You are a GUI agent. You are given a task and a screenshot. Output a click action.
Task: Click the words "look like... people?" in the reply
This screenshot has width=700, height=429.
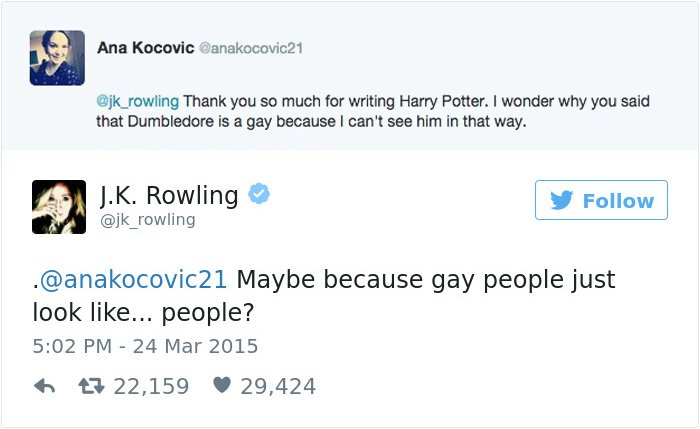(144, 311)
